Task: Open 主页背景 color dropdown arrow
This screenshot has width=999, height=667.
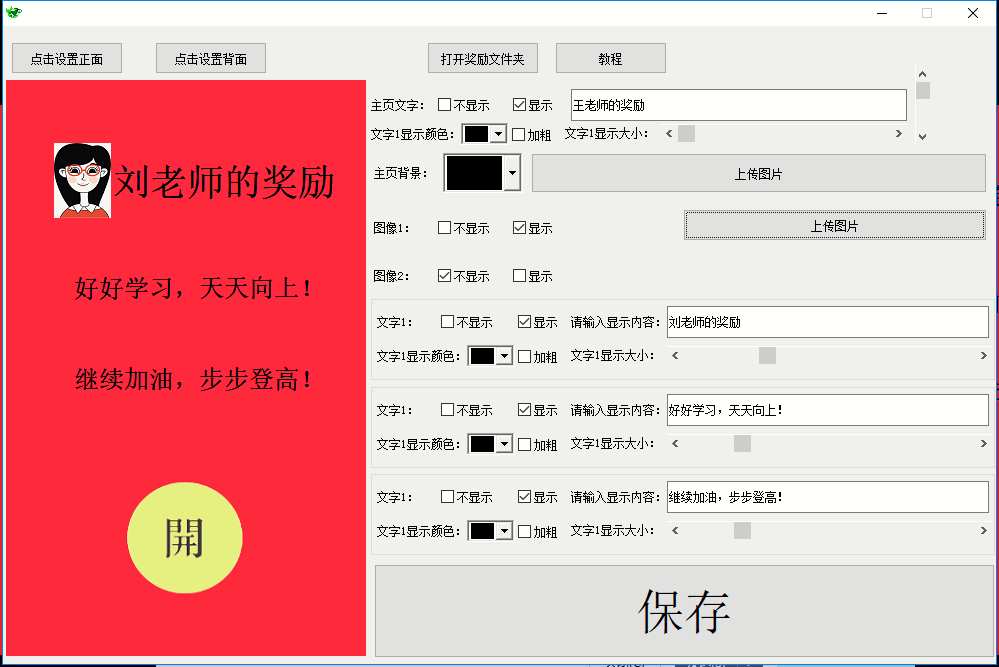Action: pos(512,173)
